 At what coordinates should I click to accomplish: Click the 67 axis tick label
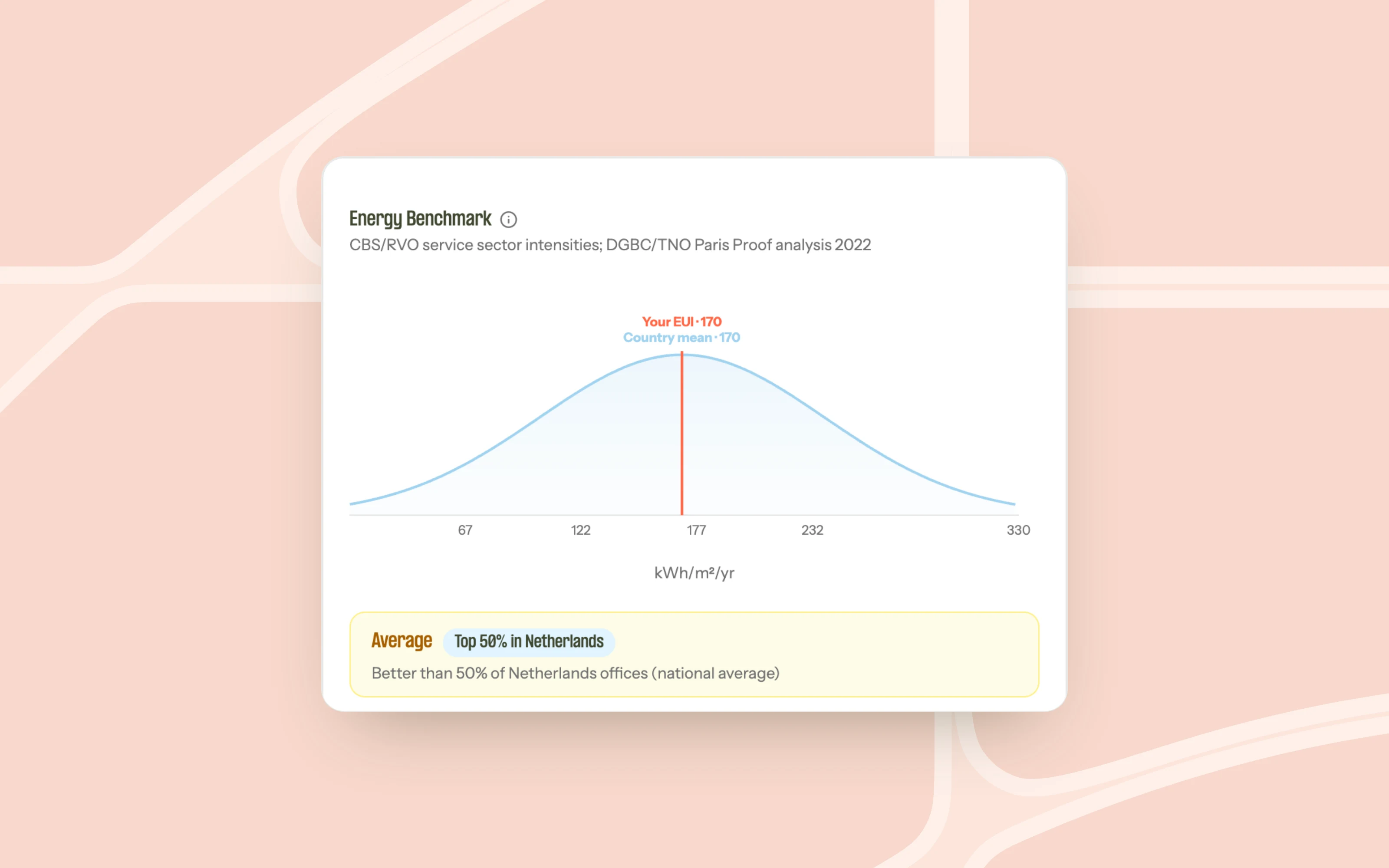(x=465, y=530)
